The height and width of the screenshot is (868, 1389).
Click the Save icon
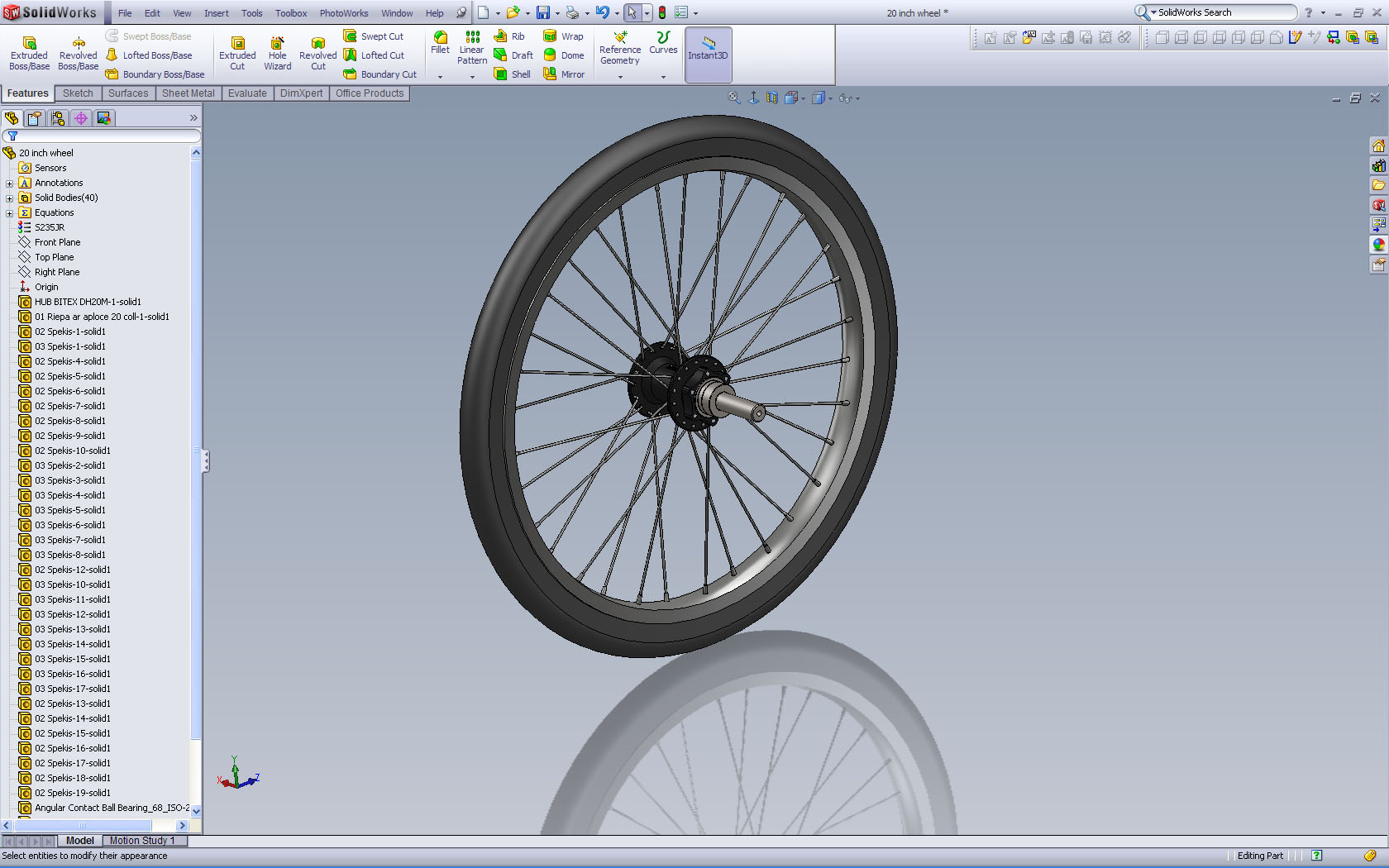(543, 12)
